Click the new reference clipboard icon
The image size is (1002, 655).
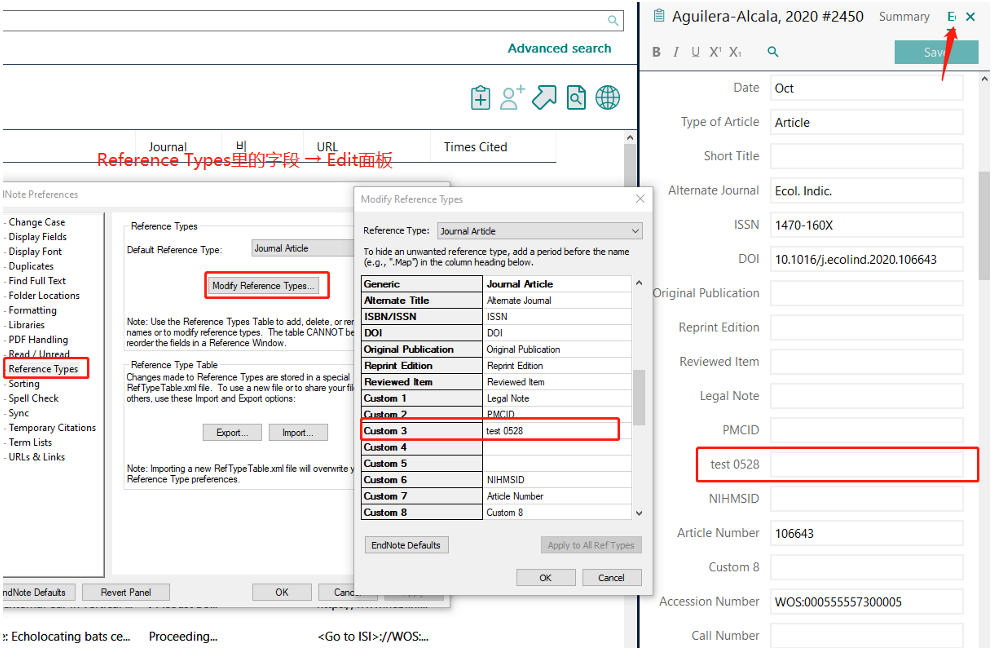(x=481, y=98)
